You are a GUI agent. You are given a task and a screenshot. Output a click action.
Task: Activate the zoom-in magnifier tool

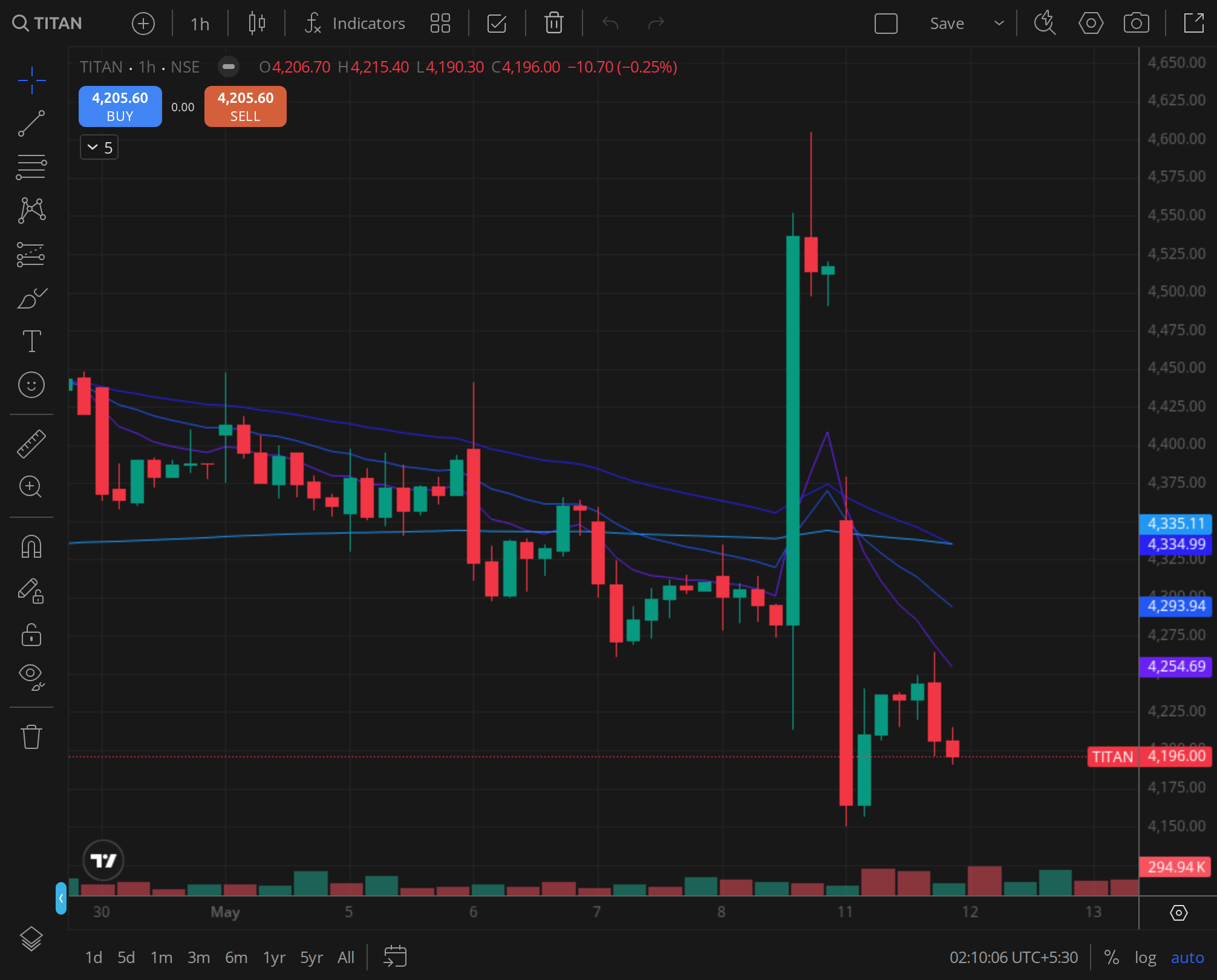point(31,487)
